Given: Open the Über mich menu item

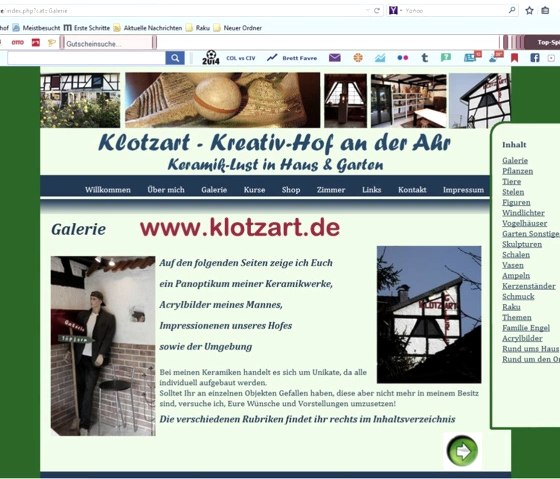Looking at the screenshot, I should click(166, 190).
